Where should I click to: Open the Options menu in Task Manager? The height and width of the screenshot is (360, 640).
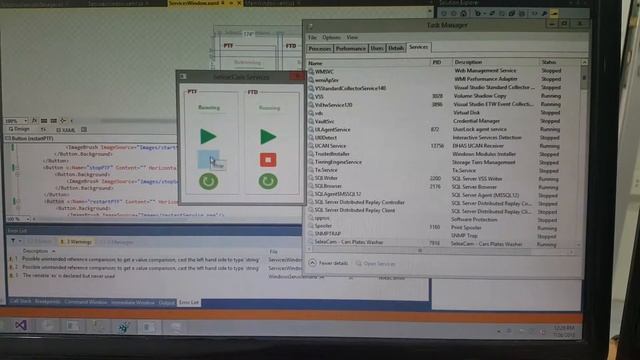pos(331,37)
